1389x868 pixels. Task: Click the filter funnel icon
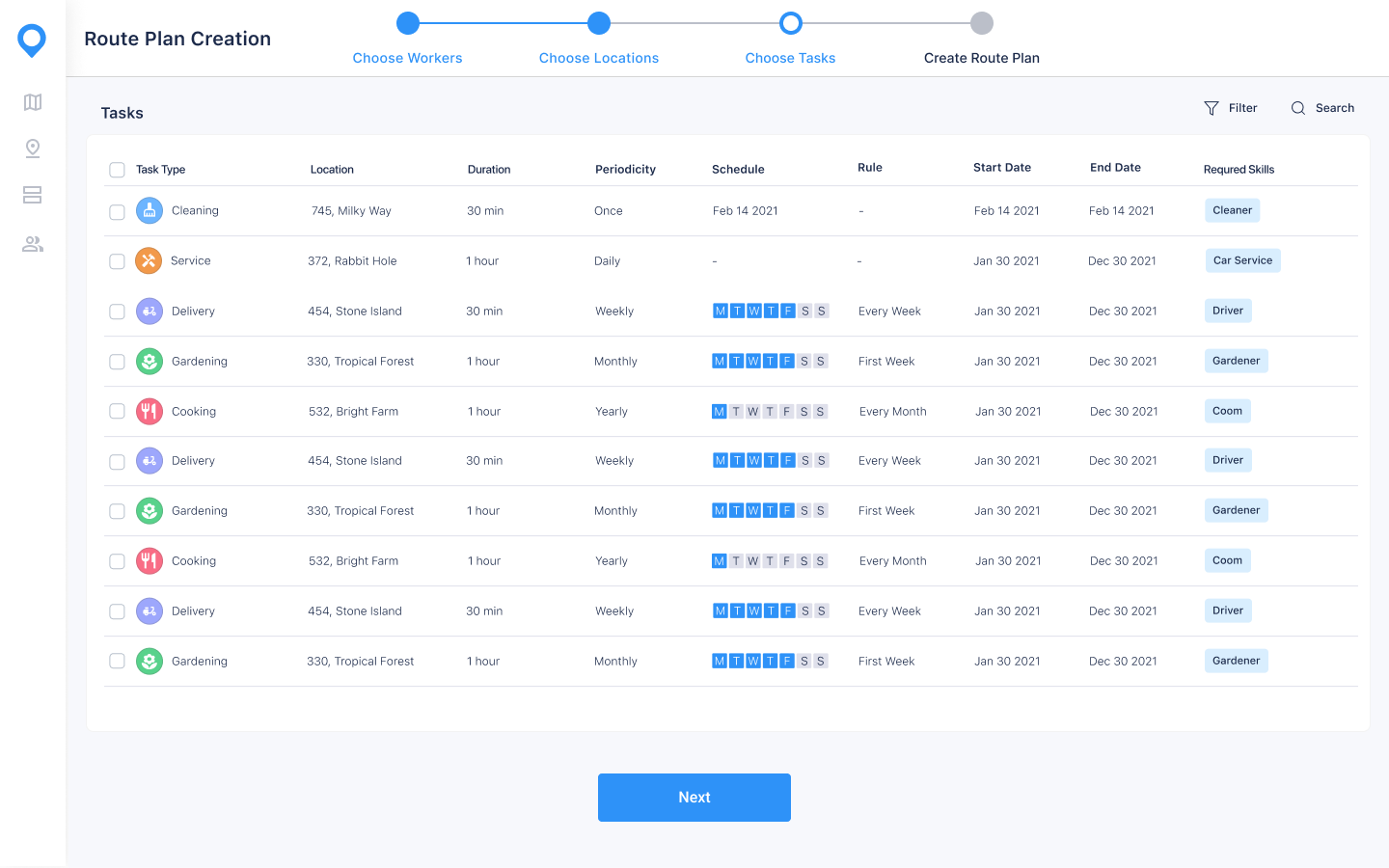click(x=1212, y=108)
